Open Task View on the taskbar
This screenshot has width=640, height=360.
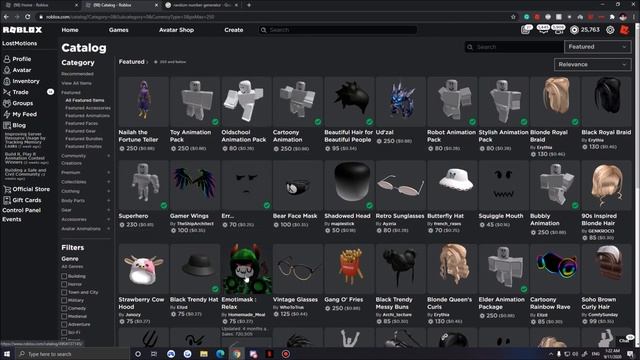[x=154, y=354]
